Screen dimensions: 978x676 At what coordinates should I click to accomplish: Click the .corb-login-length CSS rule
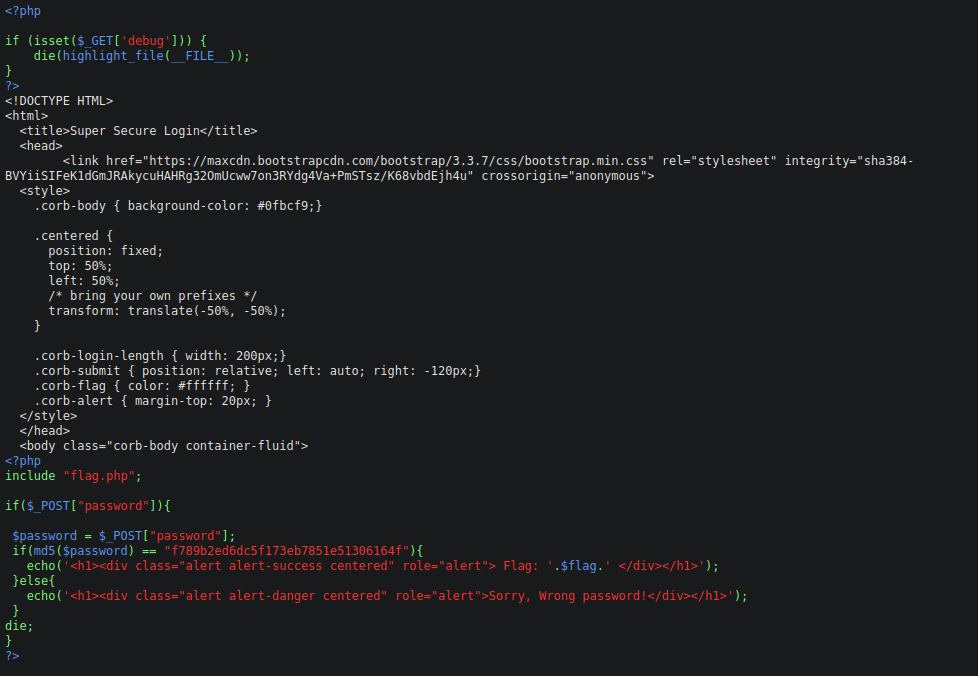pyautogui.click(x=160, y=356)
